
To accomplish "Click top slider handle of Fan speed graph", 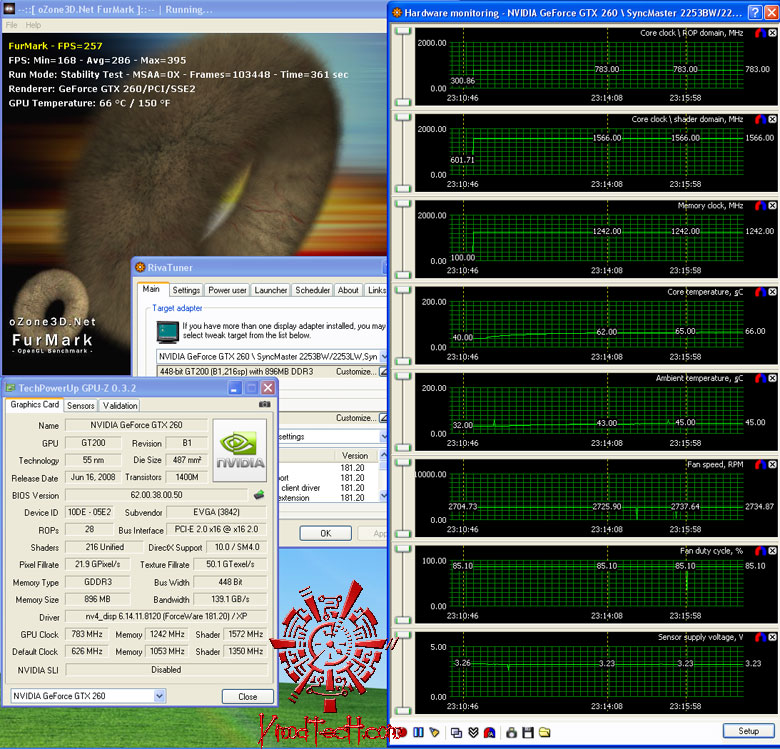I will (402, 463).
